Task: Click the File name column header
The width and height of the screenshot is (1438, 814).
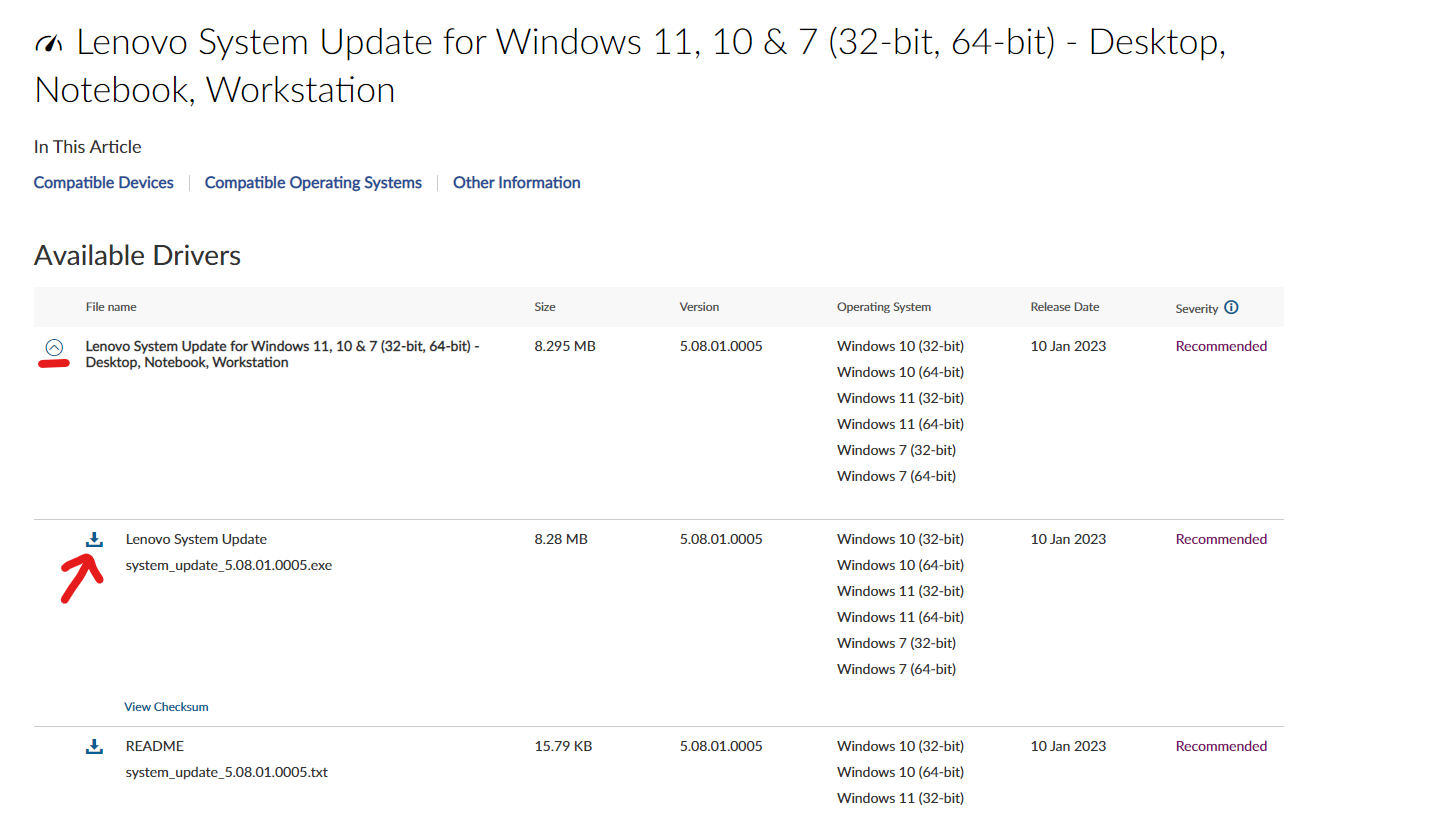Action: coord(111,307)
